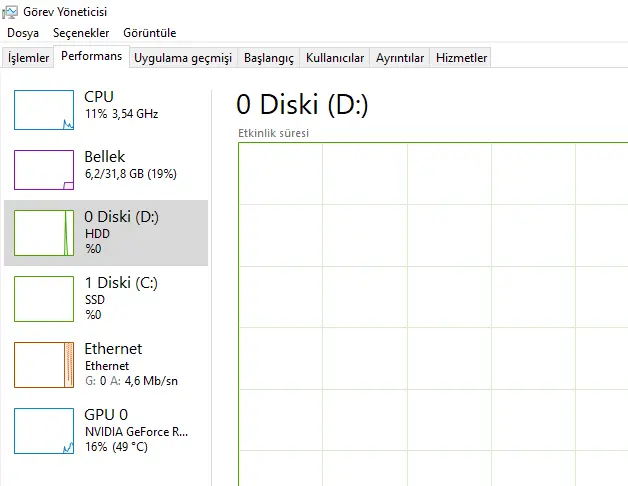Select the Performans tab
Screen dimensions: 628x486
tap(91, 56)
